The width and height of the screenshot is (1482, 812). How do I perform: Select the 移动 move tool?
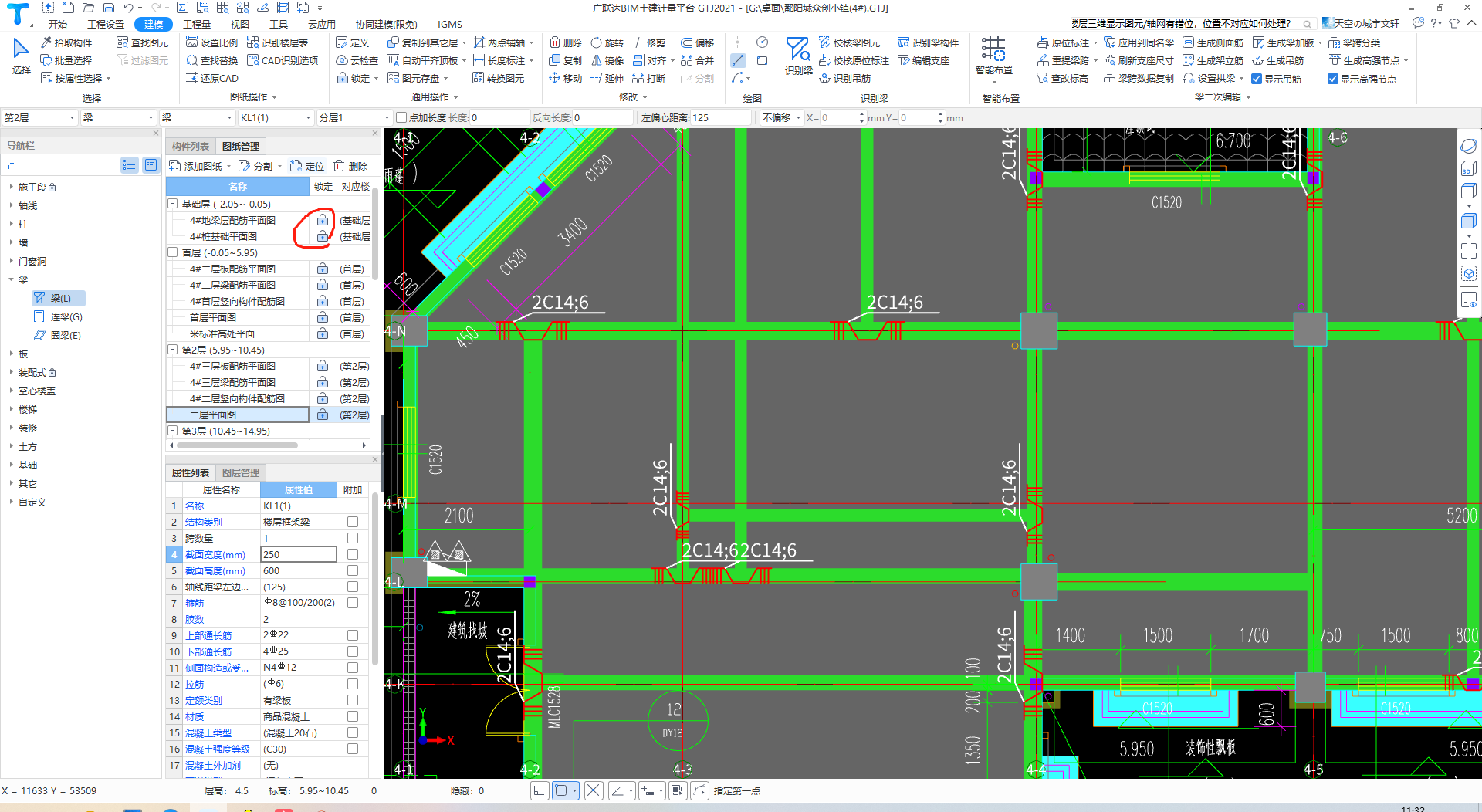click(x=566, y=78)
